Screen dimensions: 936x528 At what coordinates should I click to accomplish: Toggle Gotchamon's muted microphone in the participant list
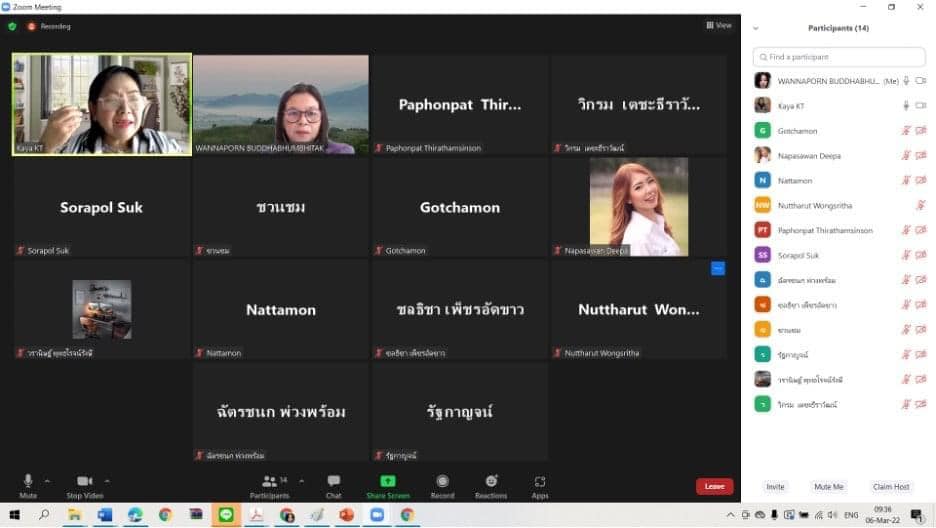pos(906,130)
